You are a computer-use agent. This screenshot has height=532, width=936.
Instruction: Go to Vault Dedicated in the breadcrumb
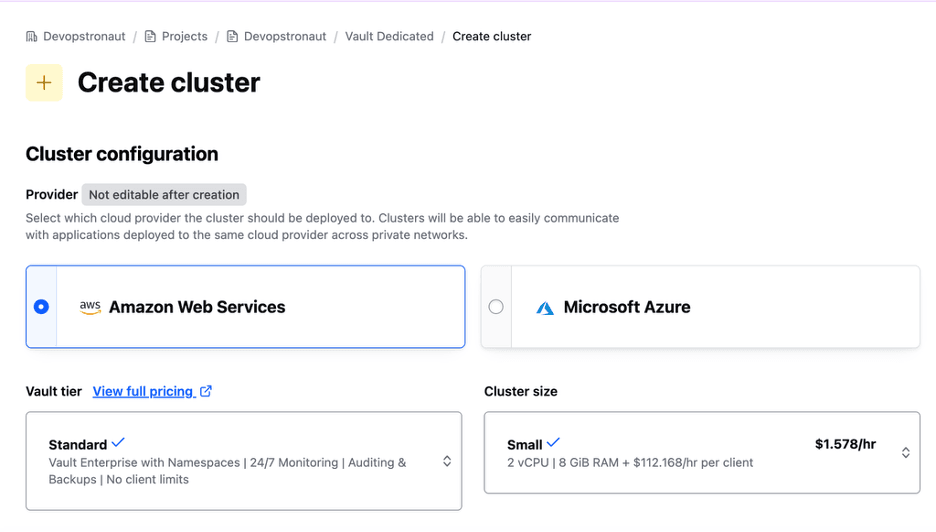coord(389,37)
